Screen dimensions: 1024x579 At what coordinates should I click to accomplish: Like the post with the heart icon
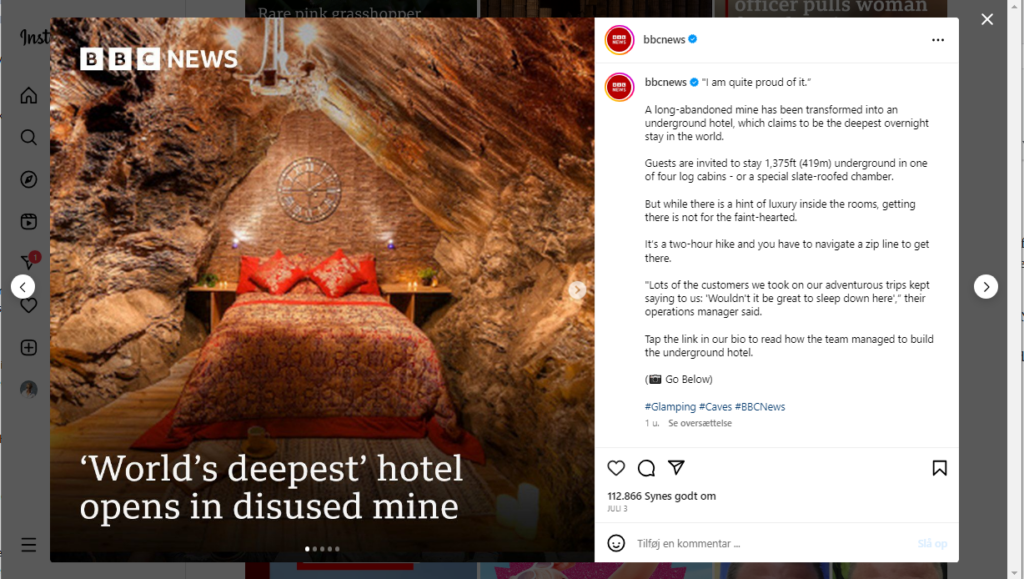pos(616,468)
